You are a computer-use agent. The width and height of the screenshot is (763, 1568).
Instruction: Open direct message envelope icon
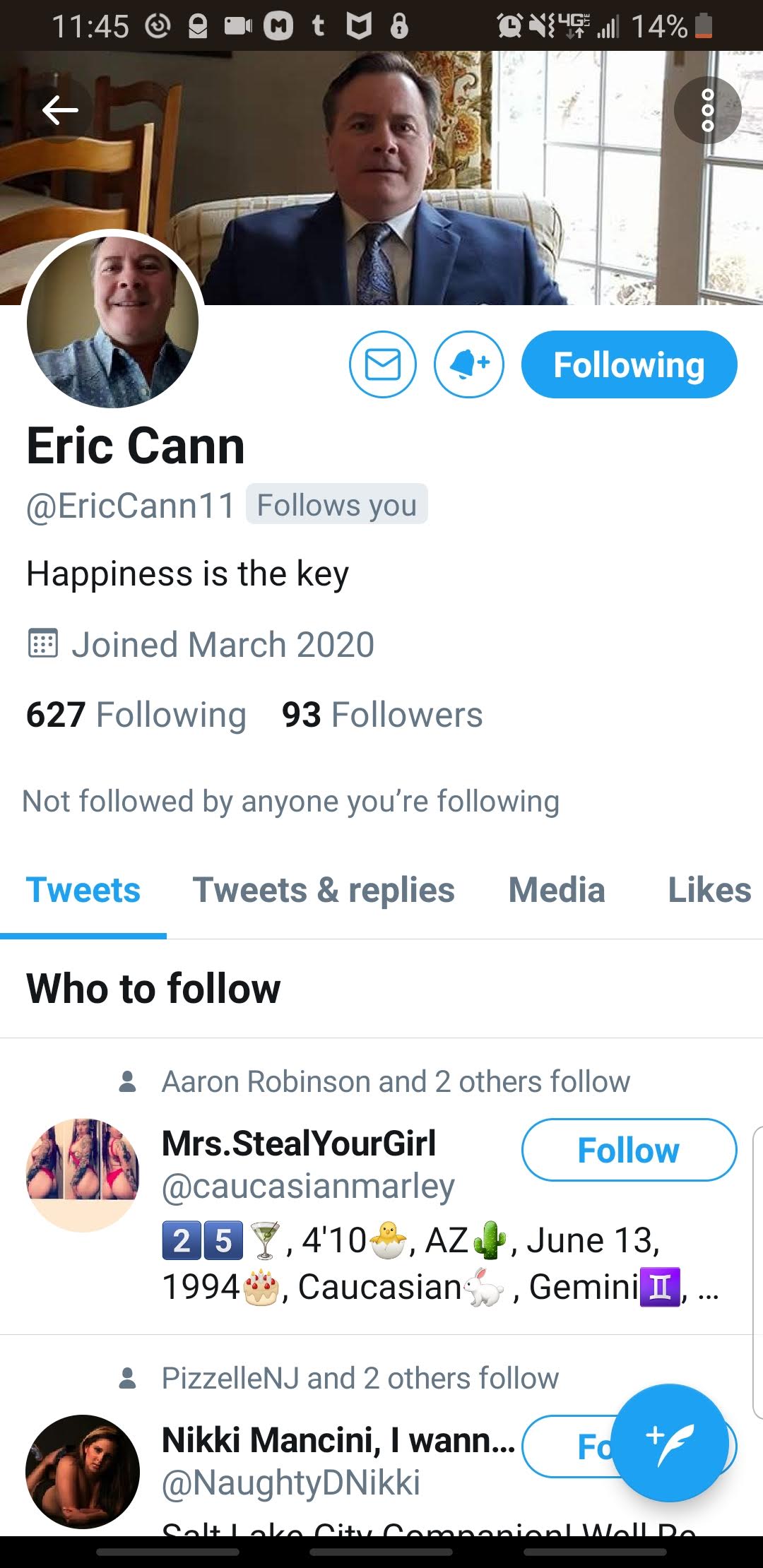pos(383,364)
